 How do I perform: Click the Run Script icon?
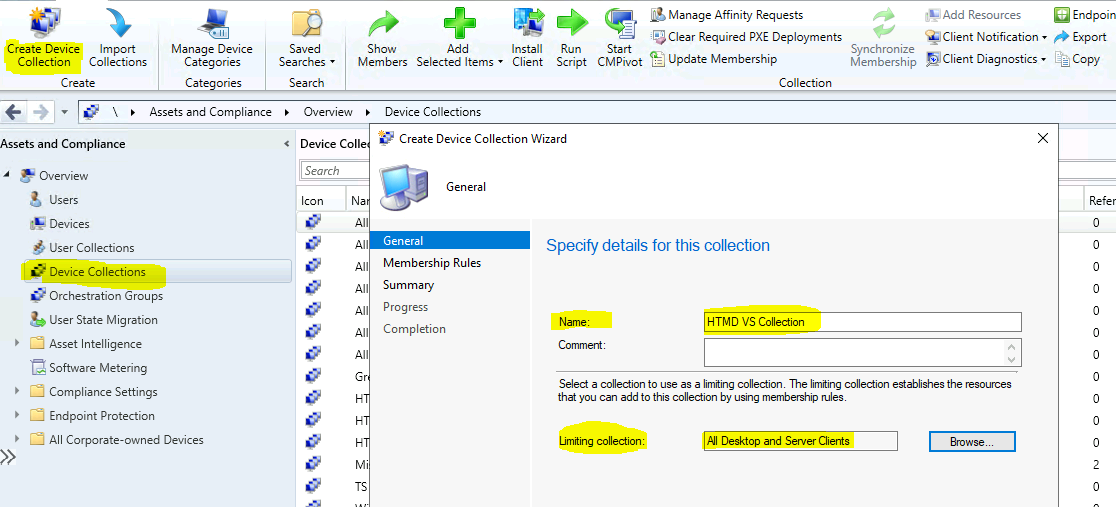coord(571,23)
